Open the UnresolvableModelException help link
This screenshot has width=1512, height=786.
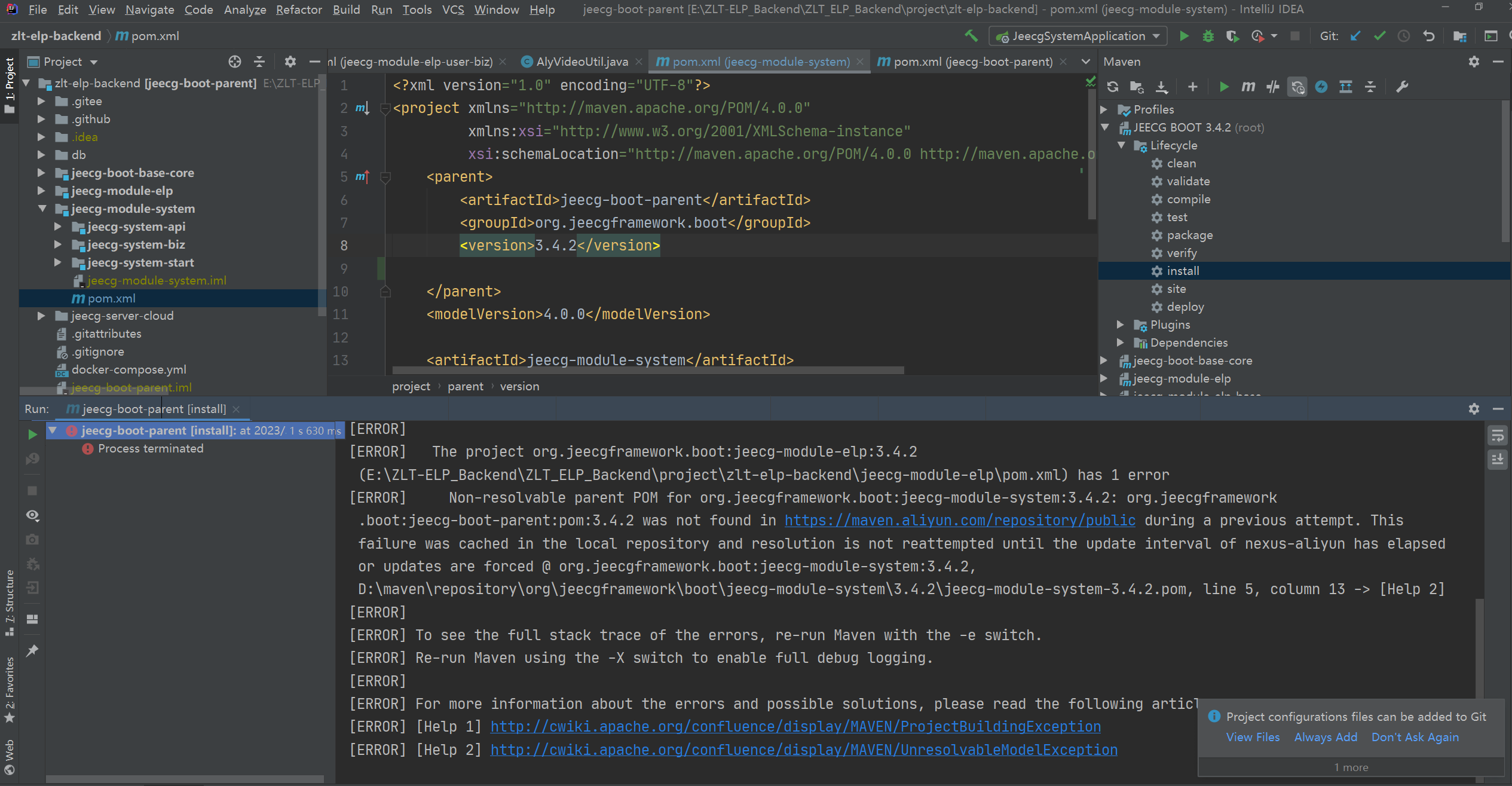click(804, 750)
